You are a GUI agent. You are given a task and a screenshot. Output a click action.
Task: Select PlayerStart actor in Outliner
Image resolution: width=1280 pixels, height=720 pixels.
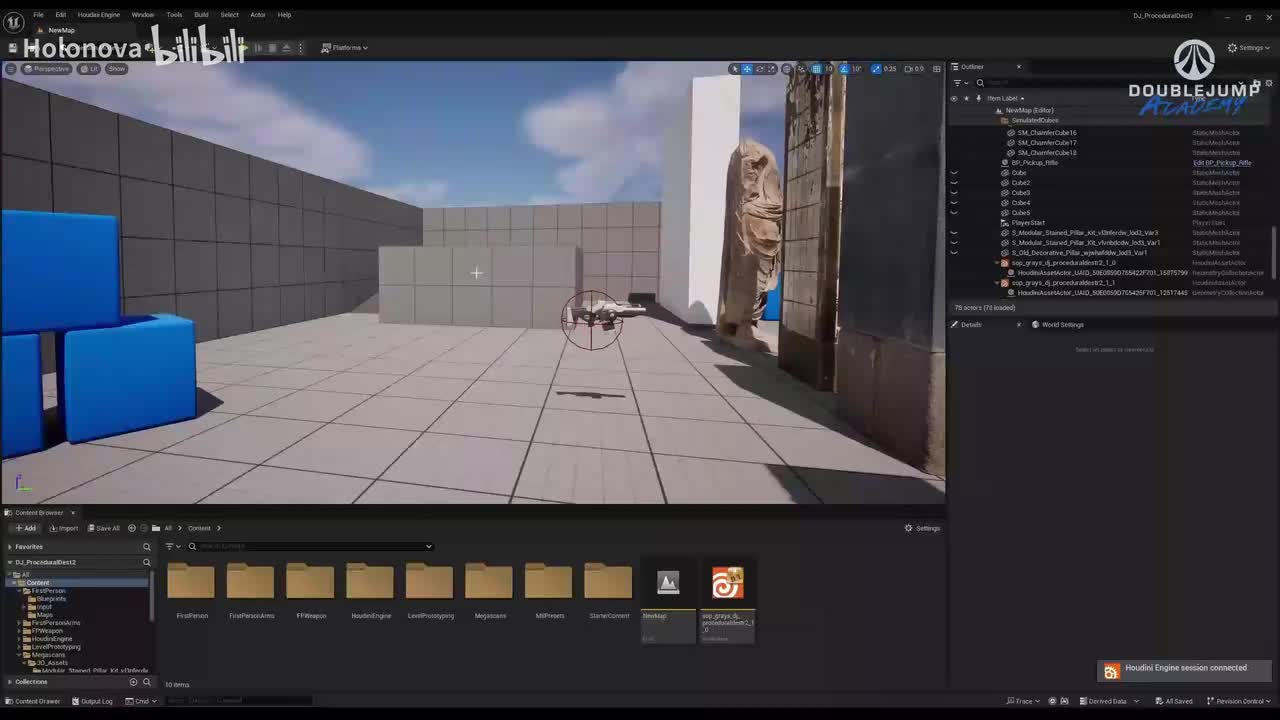pos(1028,223)
